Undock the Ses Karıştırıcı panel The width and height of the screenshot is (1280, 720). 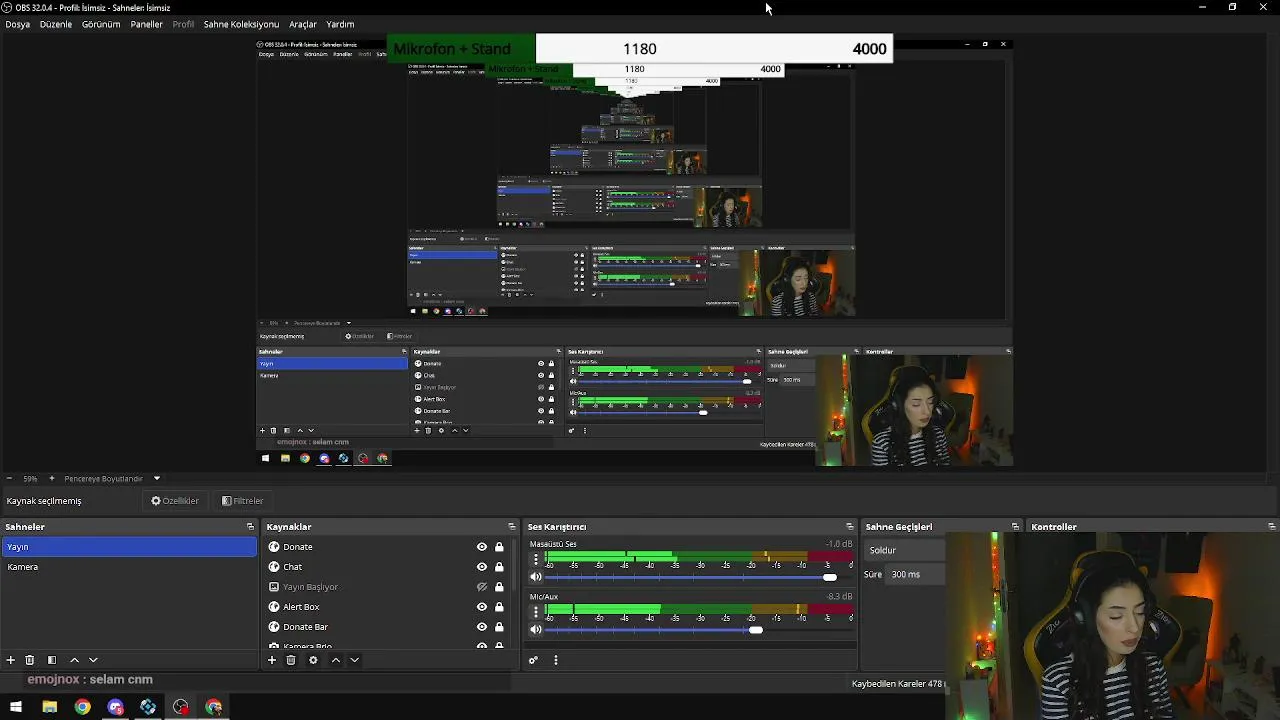850,527
